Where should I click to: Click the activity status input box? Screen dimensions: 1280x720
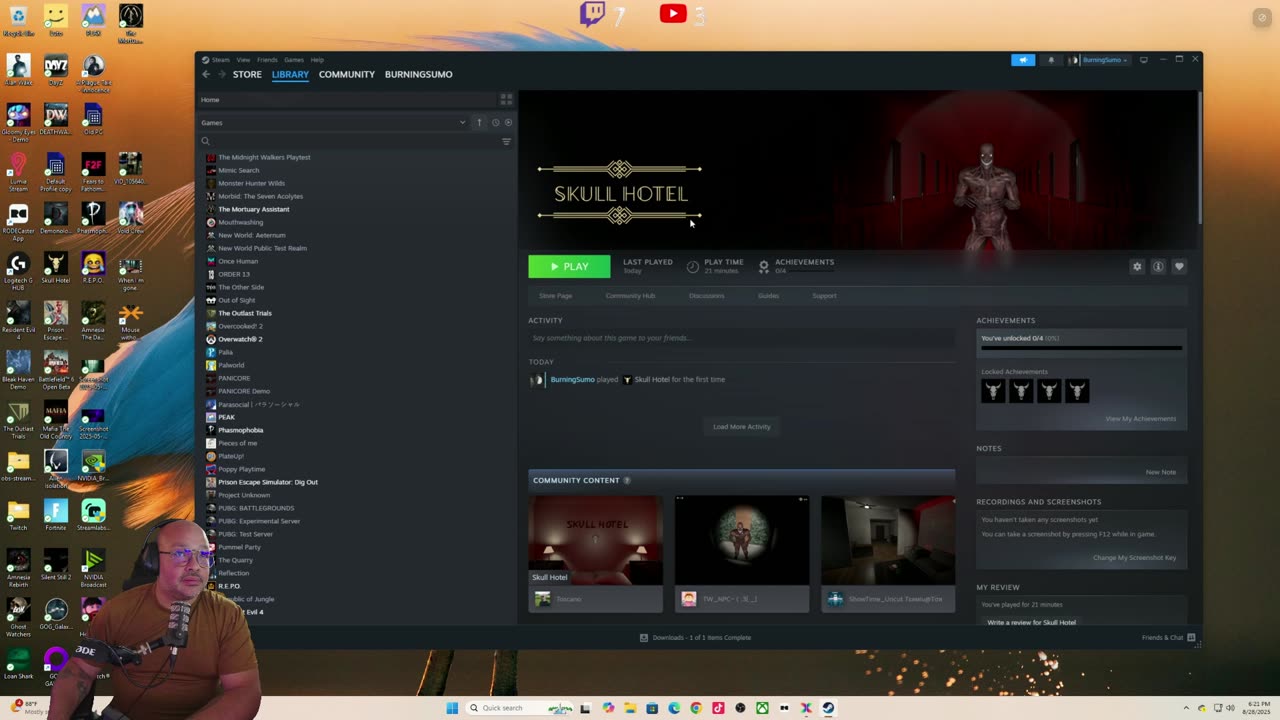point(741,338)
